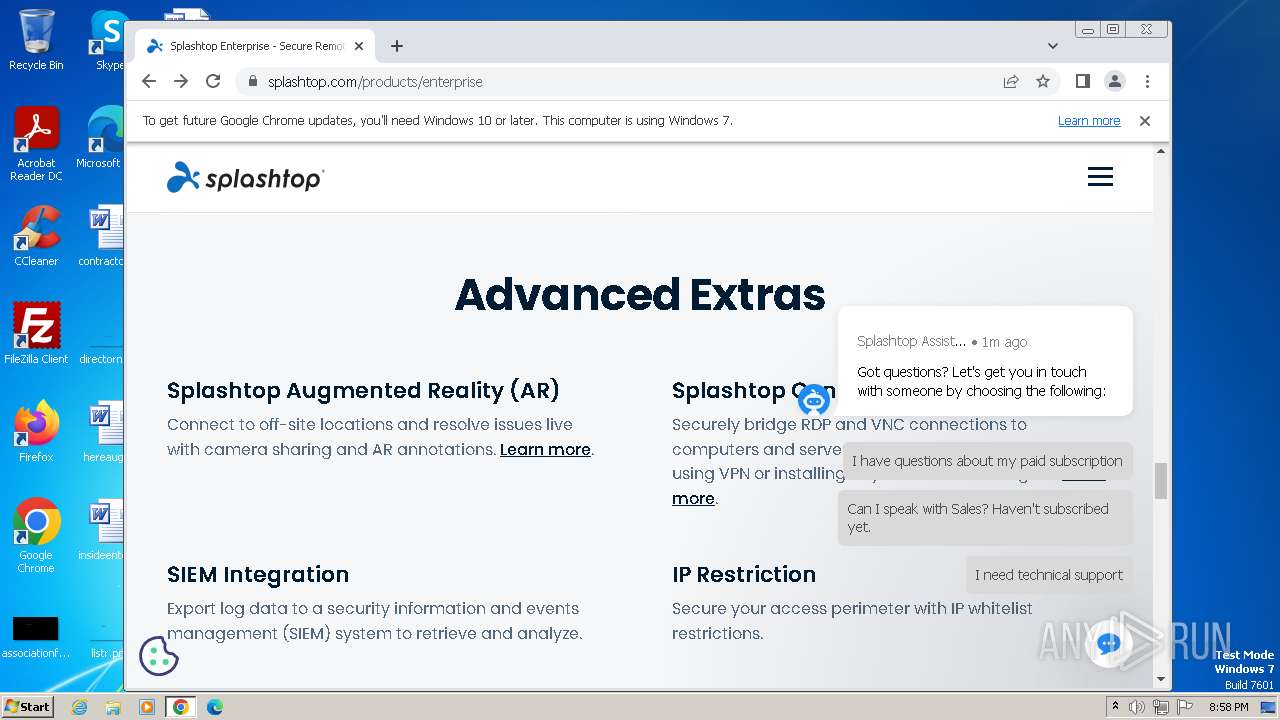Open cookie preferences icon
The width and height of the screenshot is (1280, 720).
point(158,656)
